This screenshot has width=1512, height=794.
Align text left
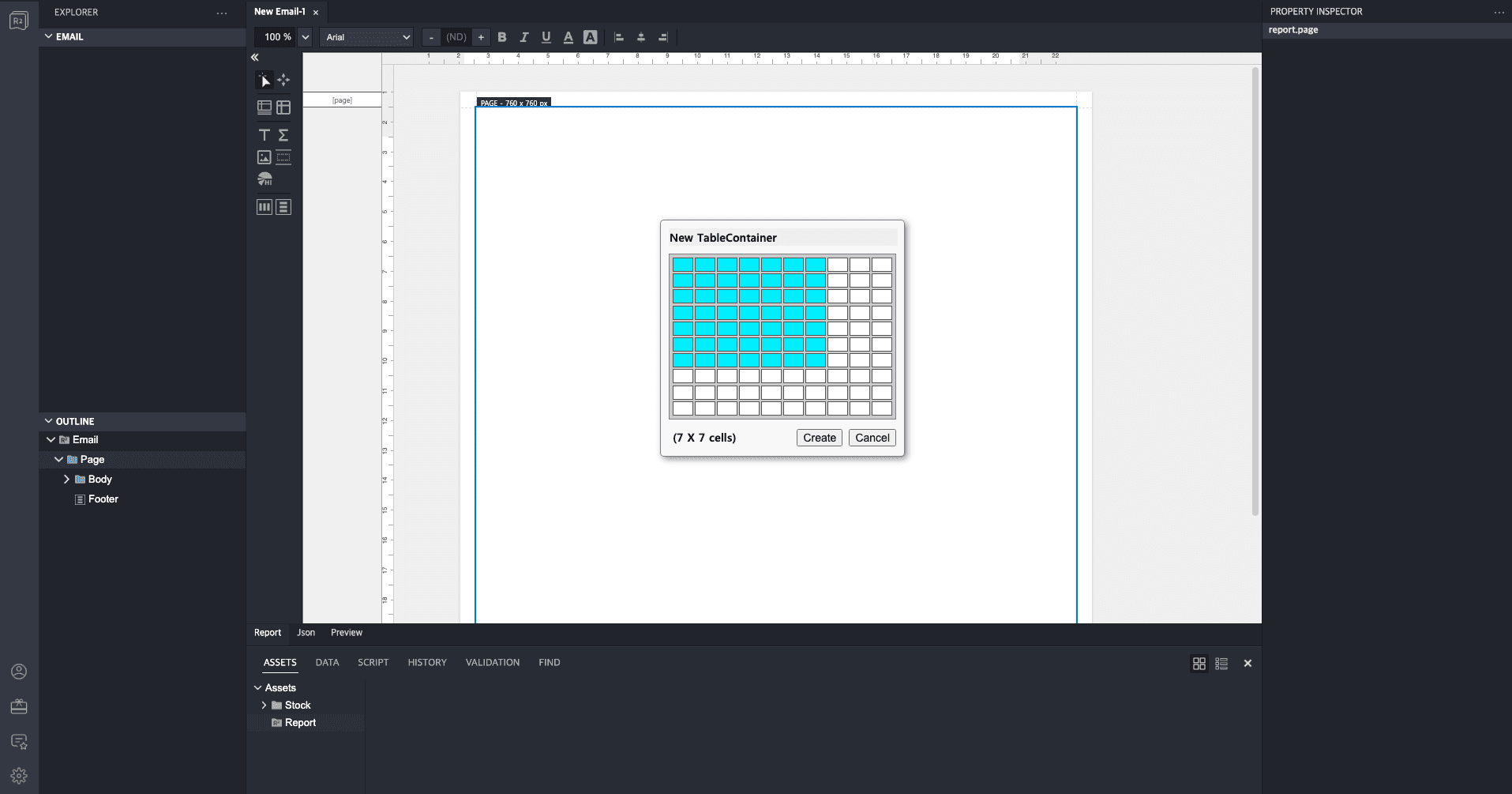(619, 37)
